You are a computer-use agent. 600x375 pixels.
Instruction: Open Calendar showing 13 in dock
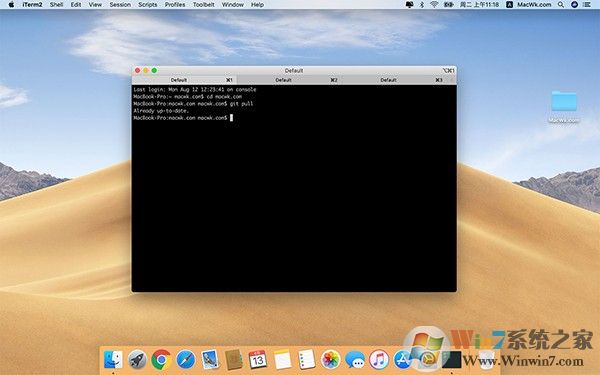(x=258, y=359)
